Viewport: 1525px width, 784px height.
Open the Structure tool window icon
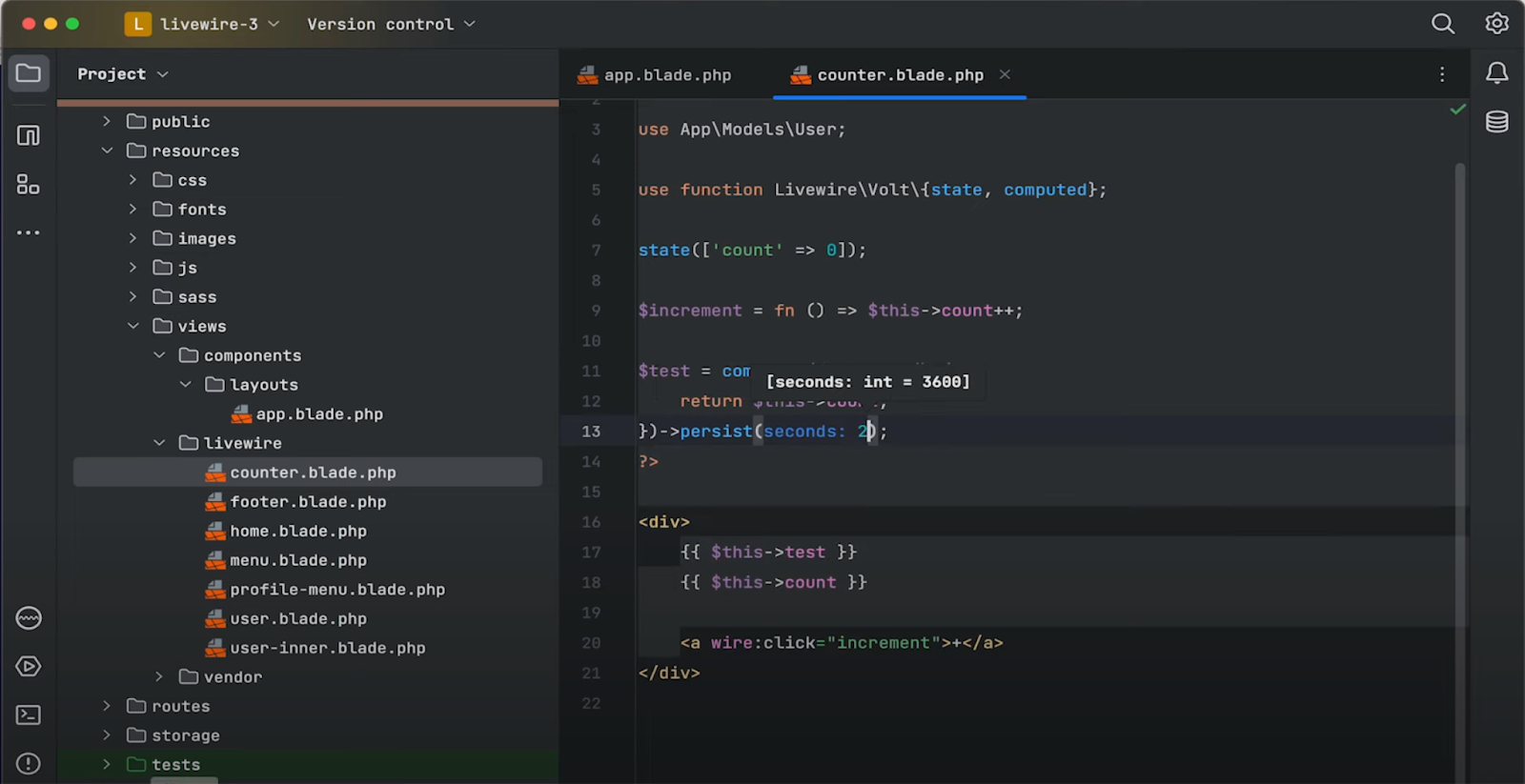point(29,184)
